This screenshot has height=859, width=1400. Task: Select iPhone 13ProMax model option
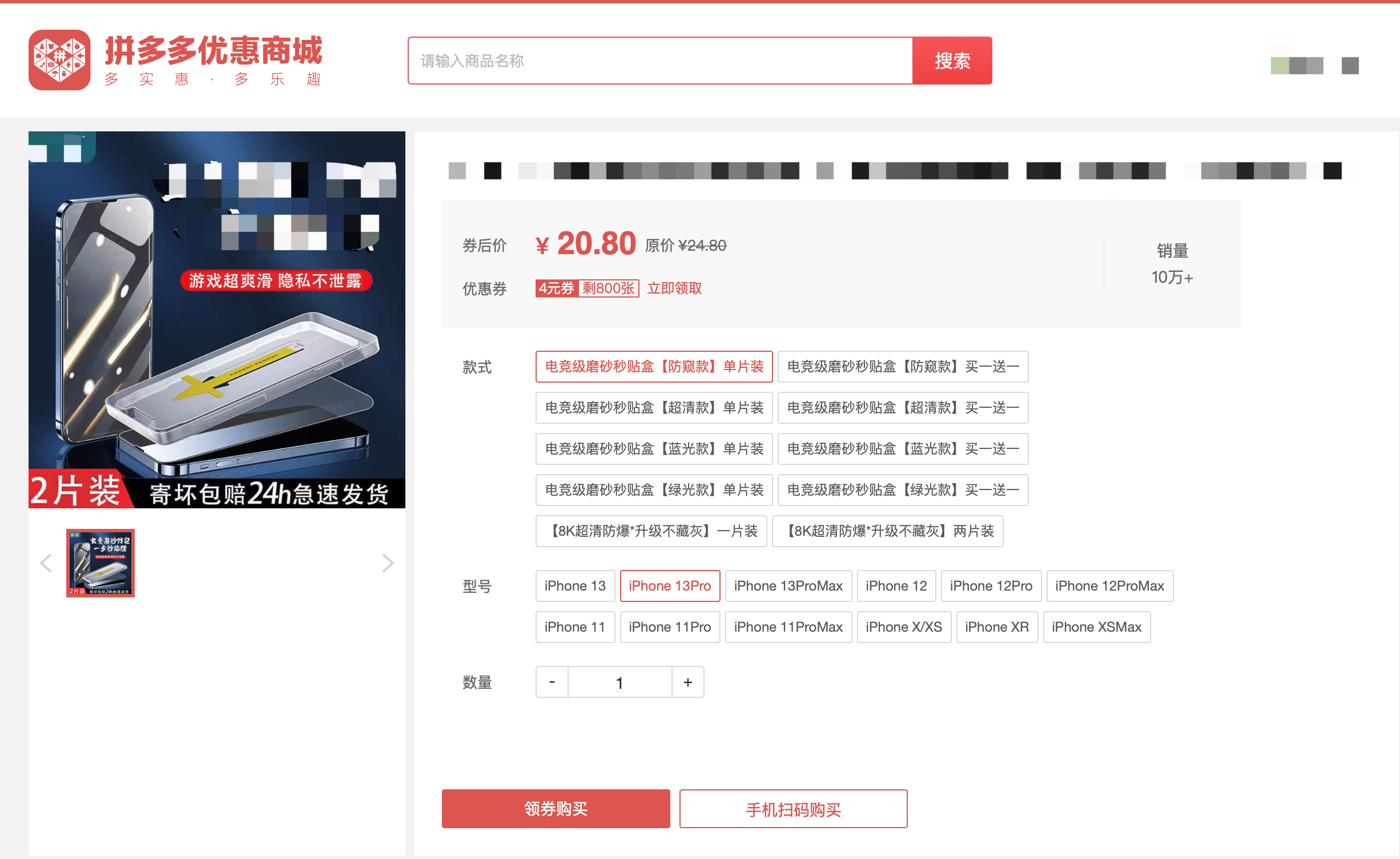(788, 585)
